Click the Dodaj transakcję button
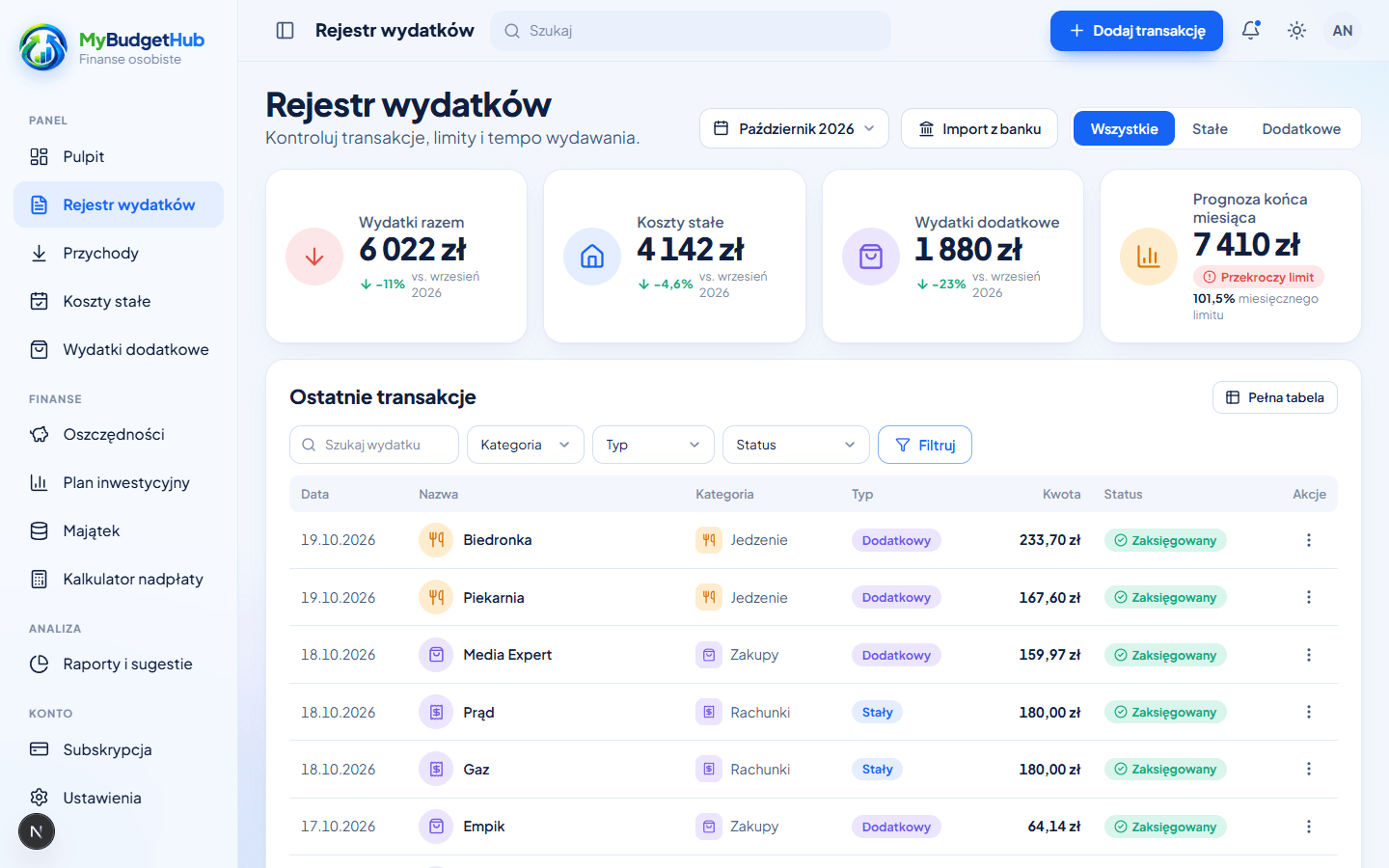The width and height of the screenshot is (1389, 868). tap(1136, 31)
